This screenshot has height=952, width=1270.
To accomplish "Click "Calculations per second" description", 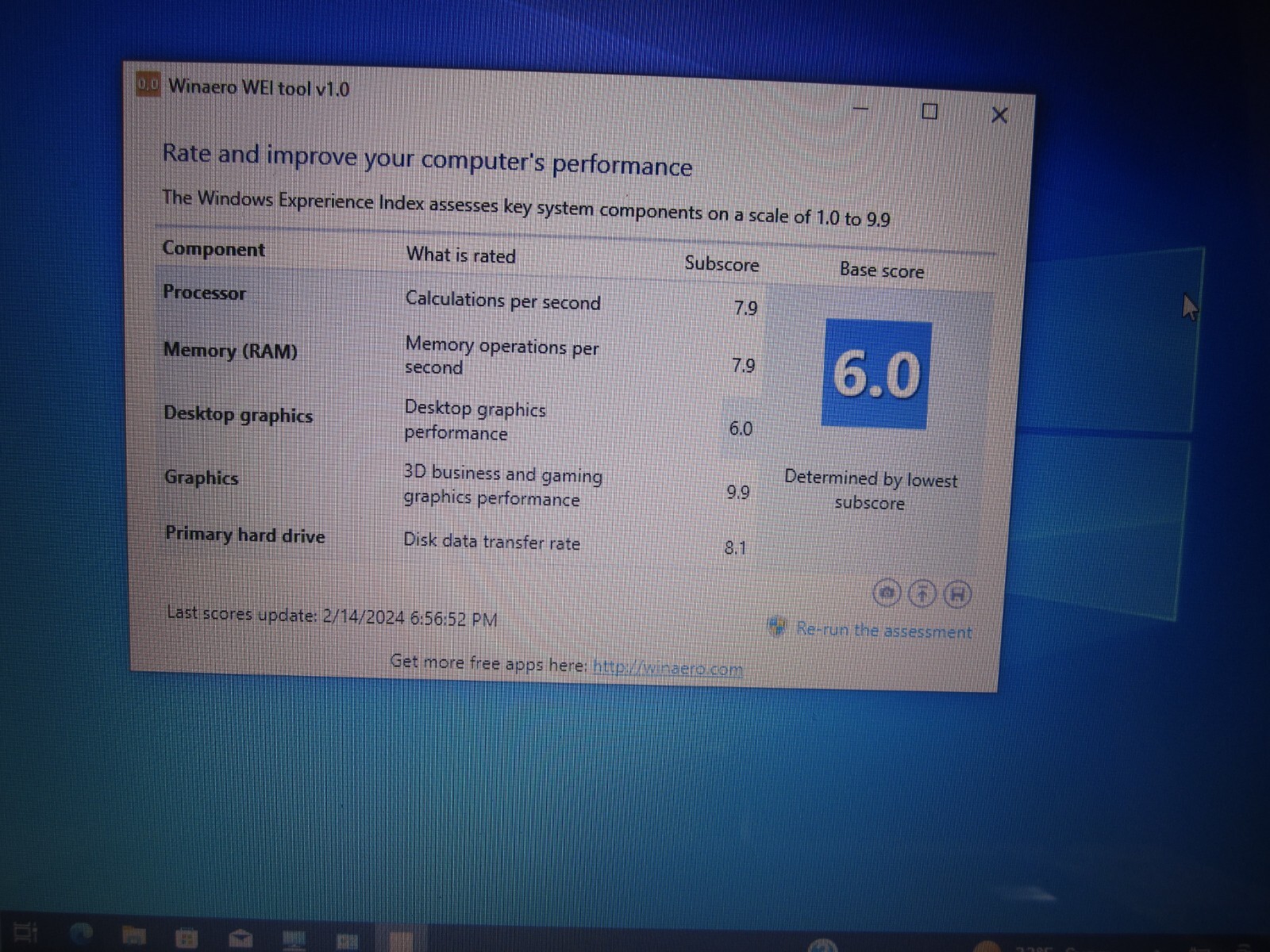I will (502, 301).
